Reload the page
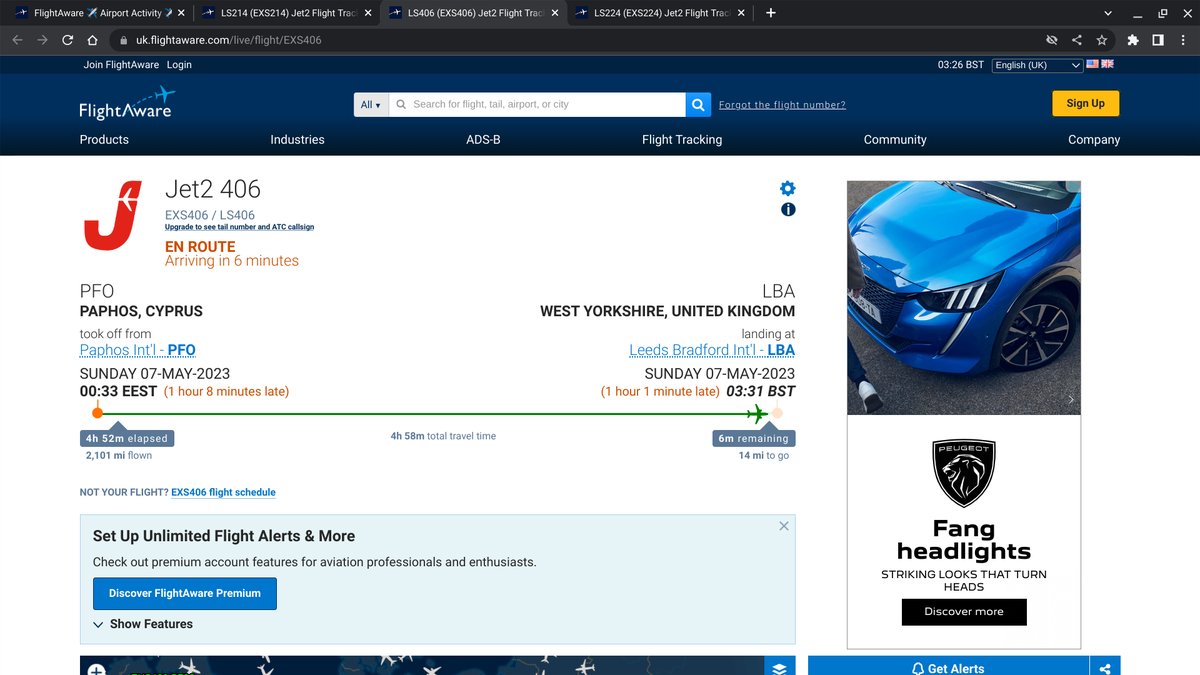The height and width of the screenshot is (675, 1200). (67, 40)
